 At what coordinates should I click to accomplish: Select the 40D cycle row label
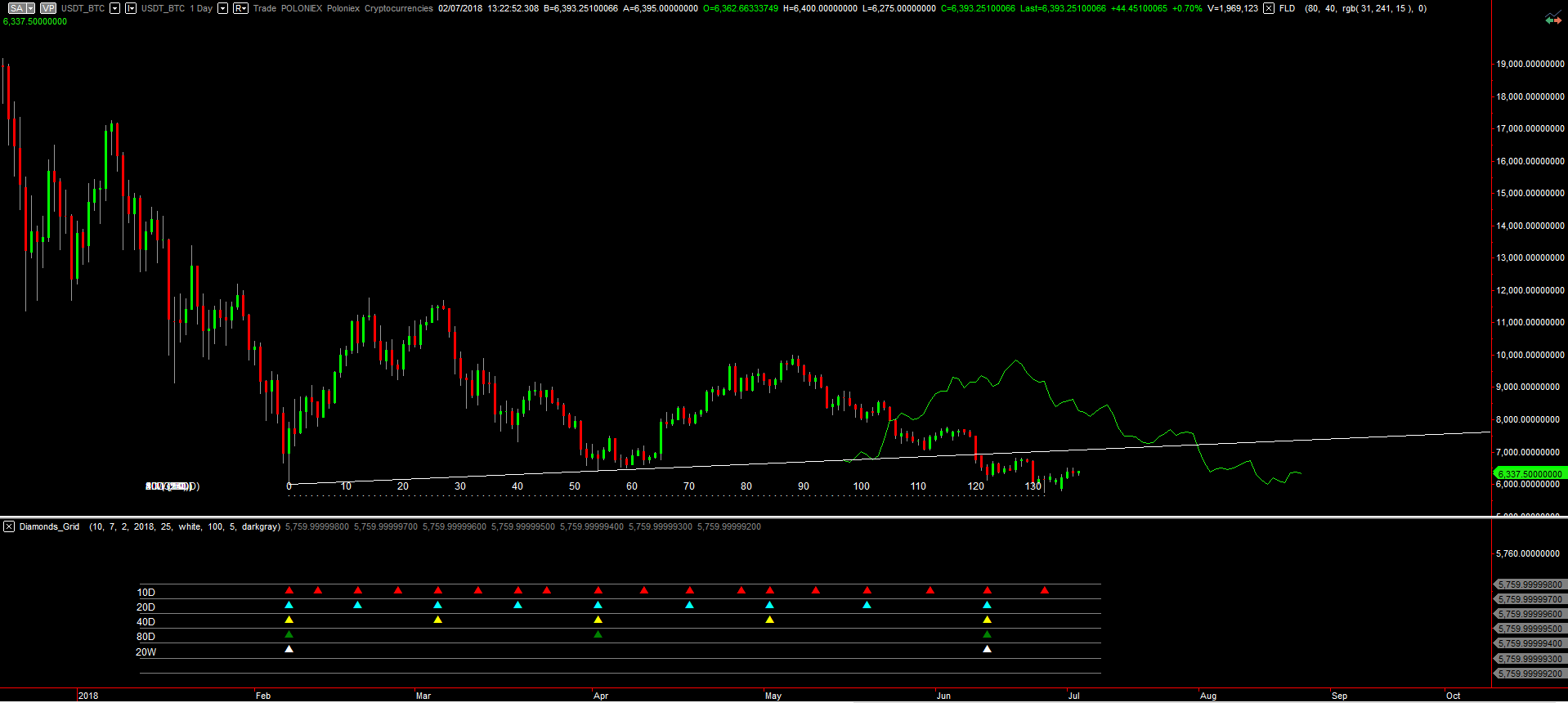(x=146, y=622)
